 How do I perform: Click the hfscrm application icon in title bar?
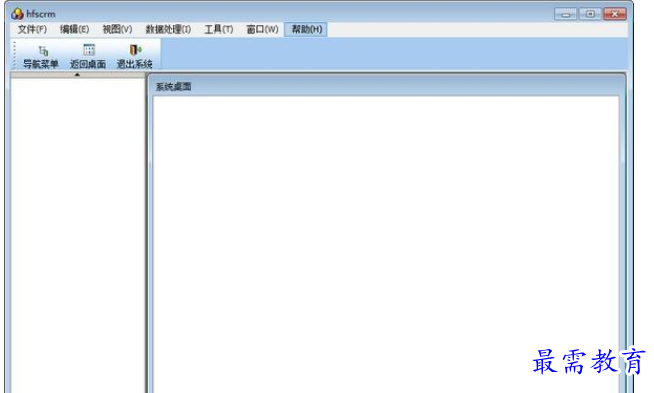point(17,14)
